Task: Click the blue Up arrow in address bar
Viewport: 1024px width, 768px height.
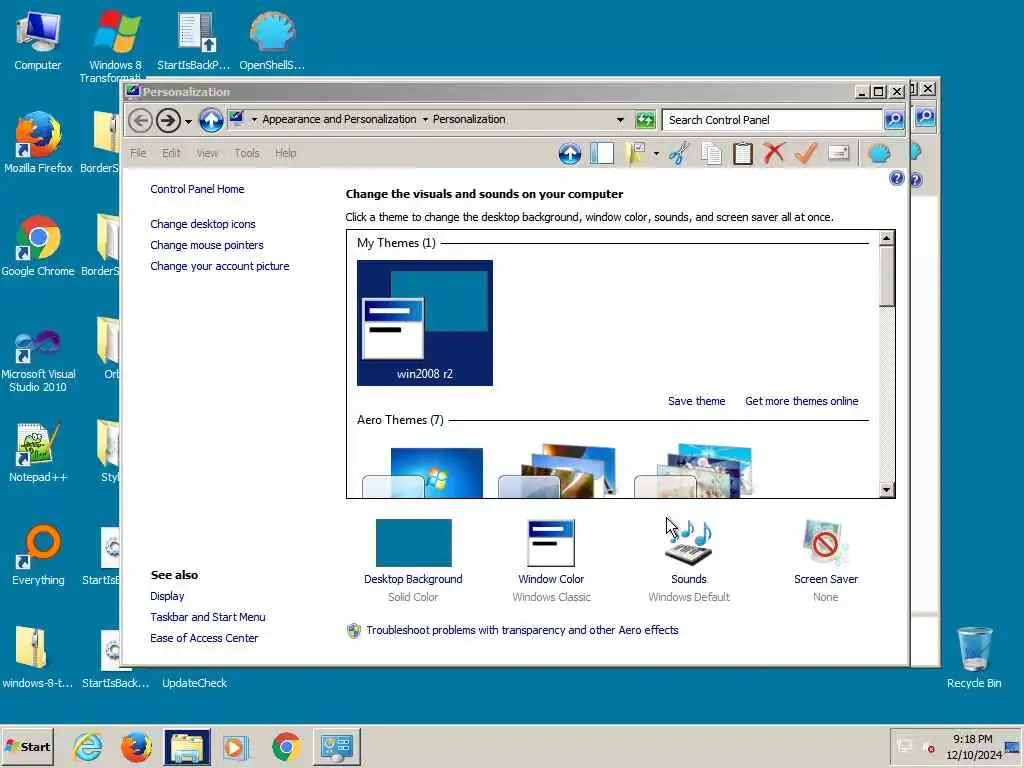Action: pyautogui.click(x=211, y=120)
